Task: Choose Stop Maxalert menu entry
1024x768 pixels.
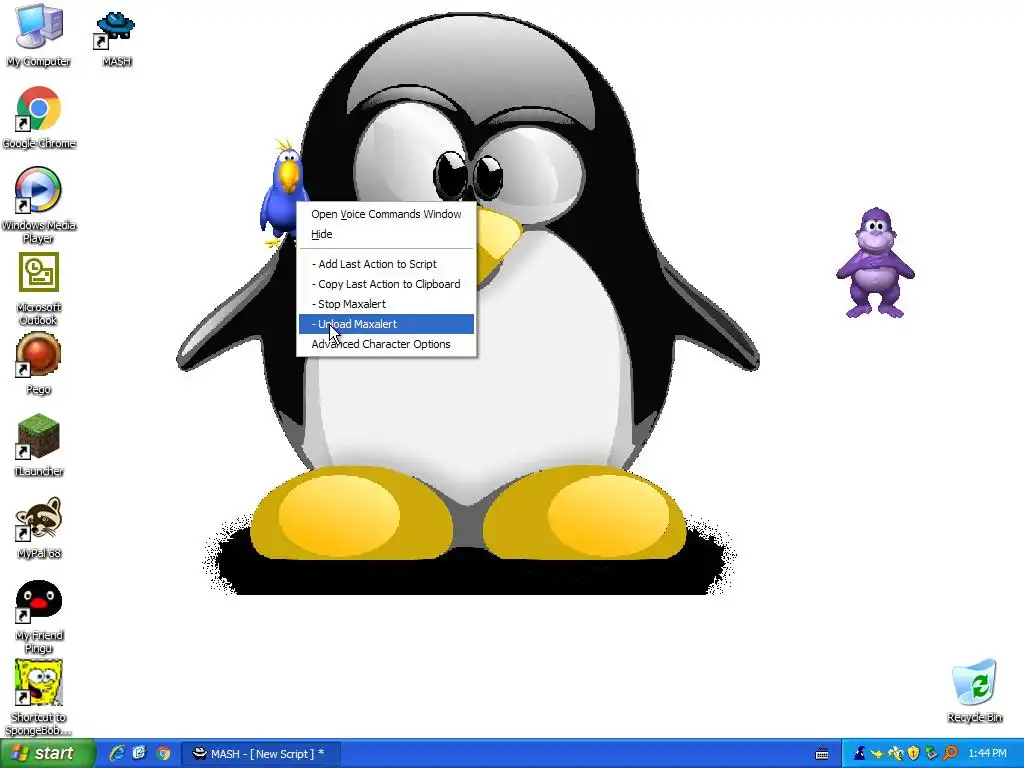Action: tap(386, 304)
